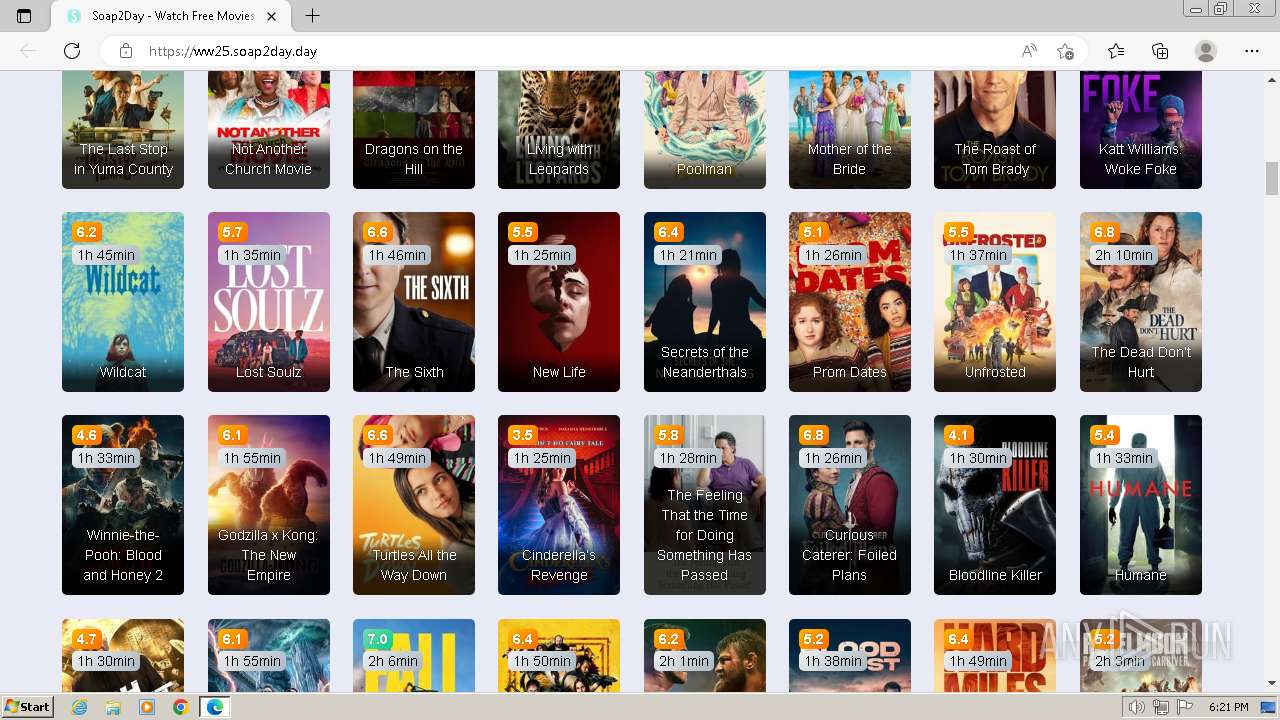The width and height of the screenshot is (1280, 720).
Task: Open The Dead Don't Hurt poster
Action: (x=1141, y=302)
